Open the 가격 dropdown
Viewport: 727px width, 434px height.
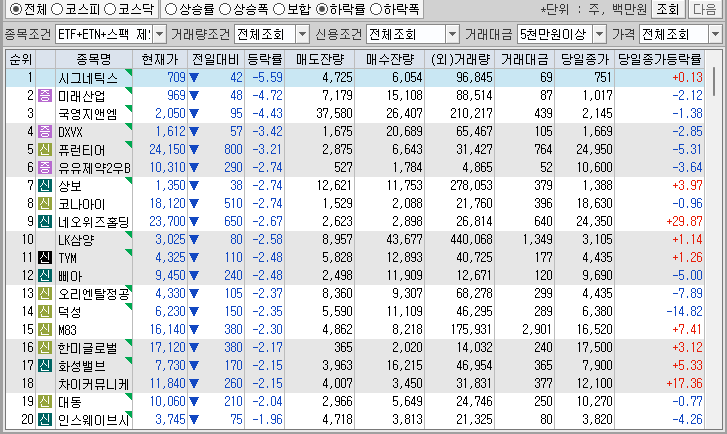[x=715, y=34]
